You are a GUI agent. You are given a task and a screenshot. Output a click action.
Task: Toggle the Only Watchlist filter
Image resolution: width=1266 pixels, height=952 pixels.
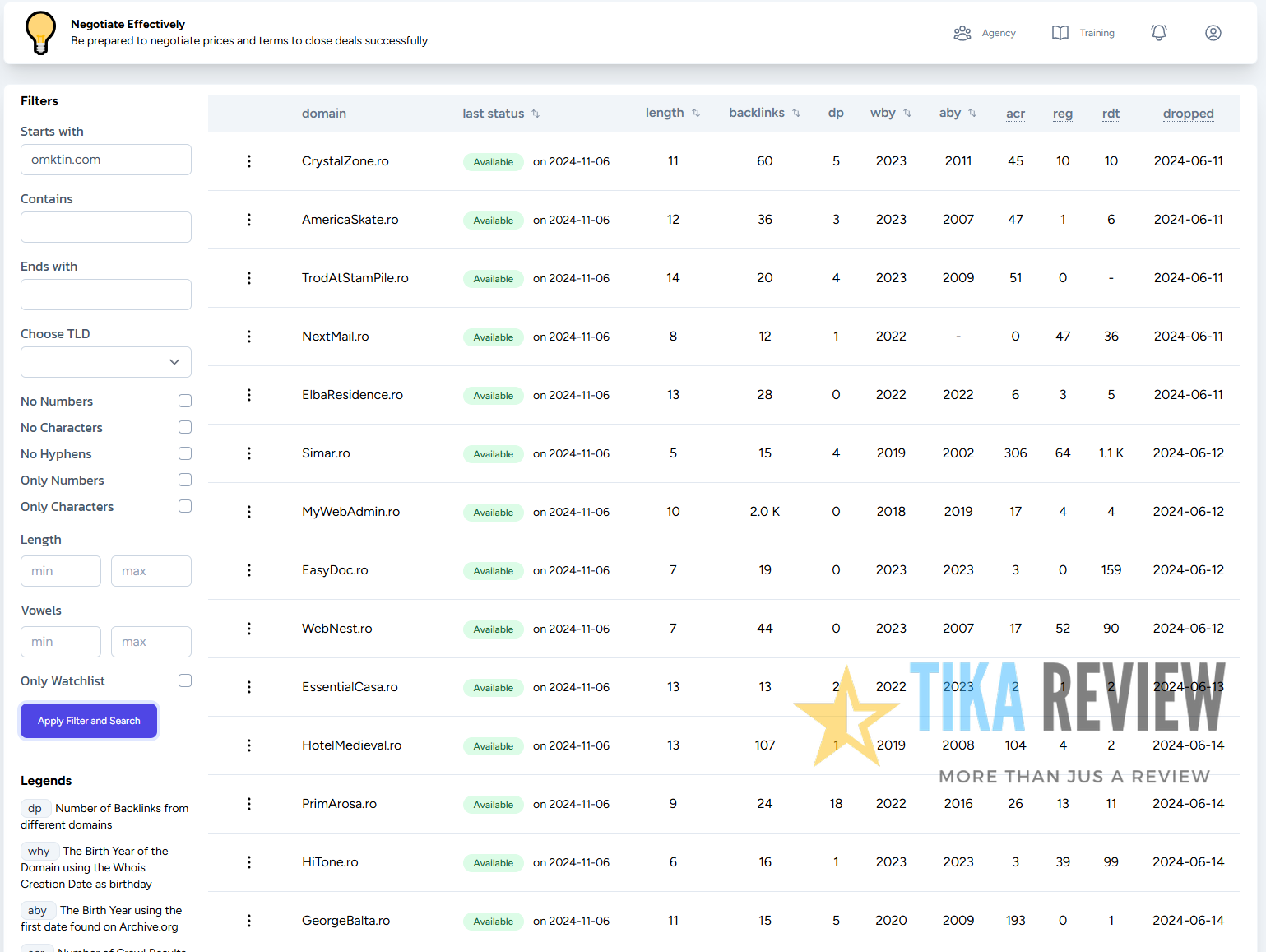pyautogui.click(x=185, y=680)
